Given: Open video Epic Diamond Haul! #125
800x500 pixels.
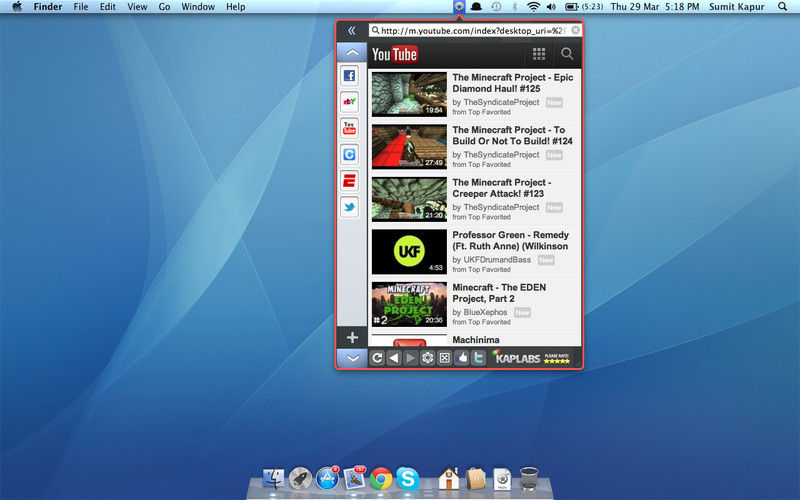Looking at the screenshot, I should tap(512, 83).
